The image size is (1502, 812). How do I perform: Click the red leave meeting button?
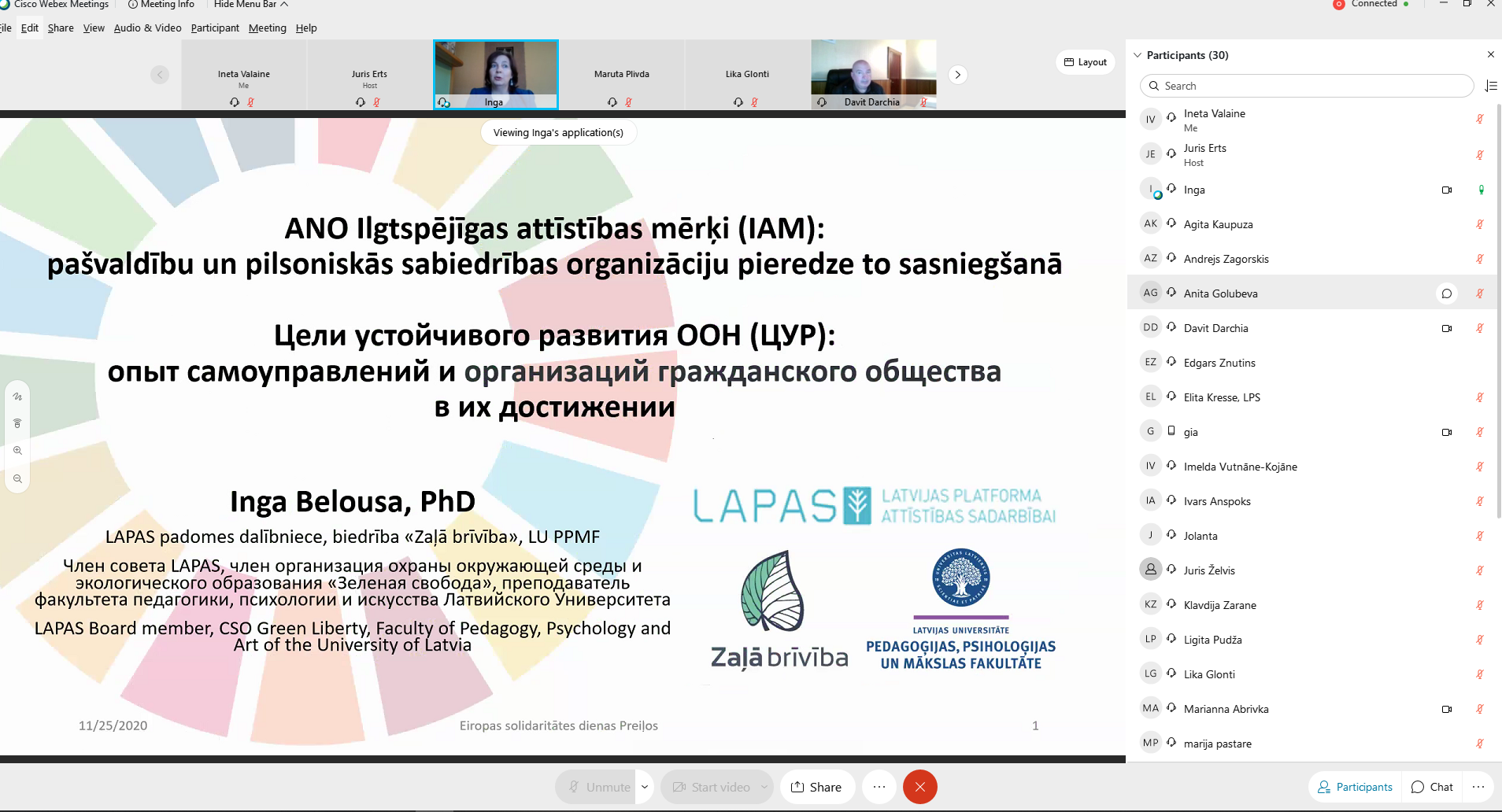point(919,787)
